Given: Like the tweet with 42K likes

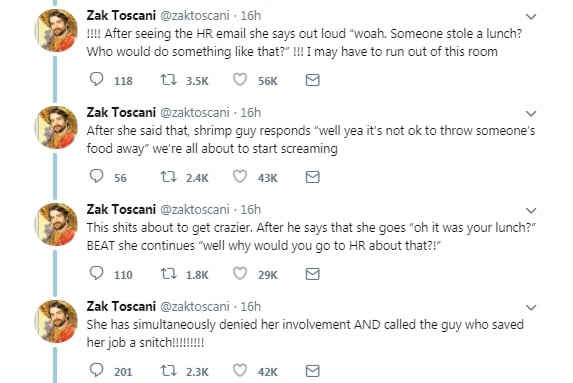Looking at the screenshot, I should pos(240,370).
